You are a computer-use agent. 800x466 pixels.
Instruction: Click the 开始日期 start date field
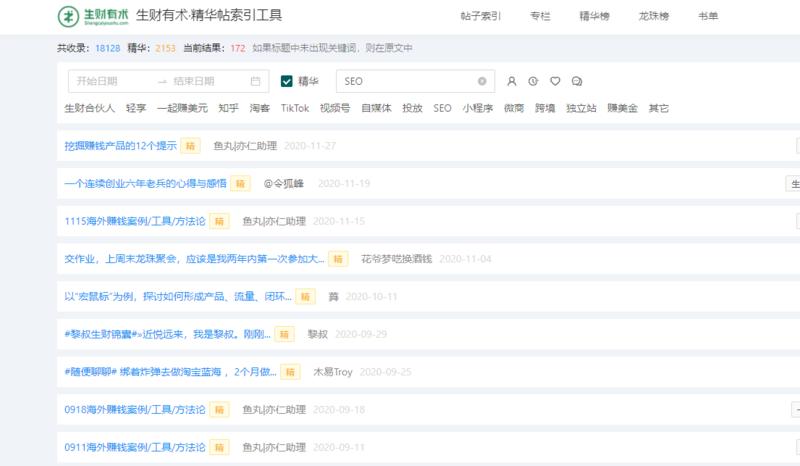click(97, 81)
